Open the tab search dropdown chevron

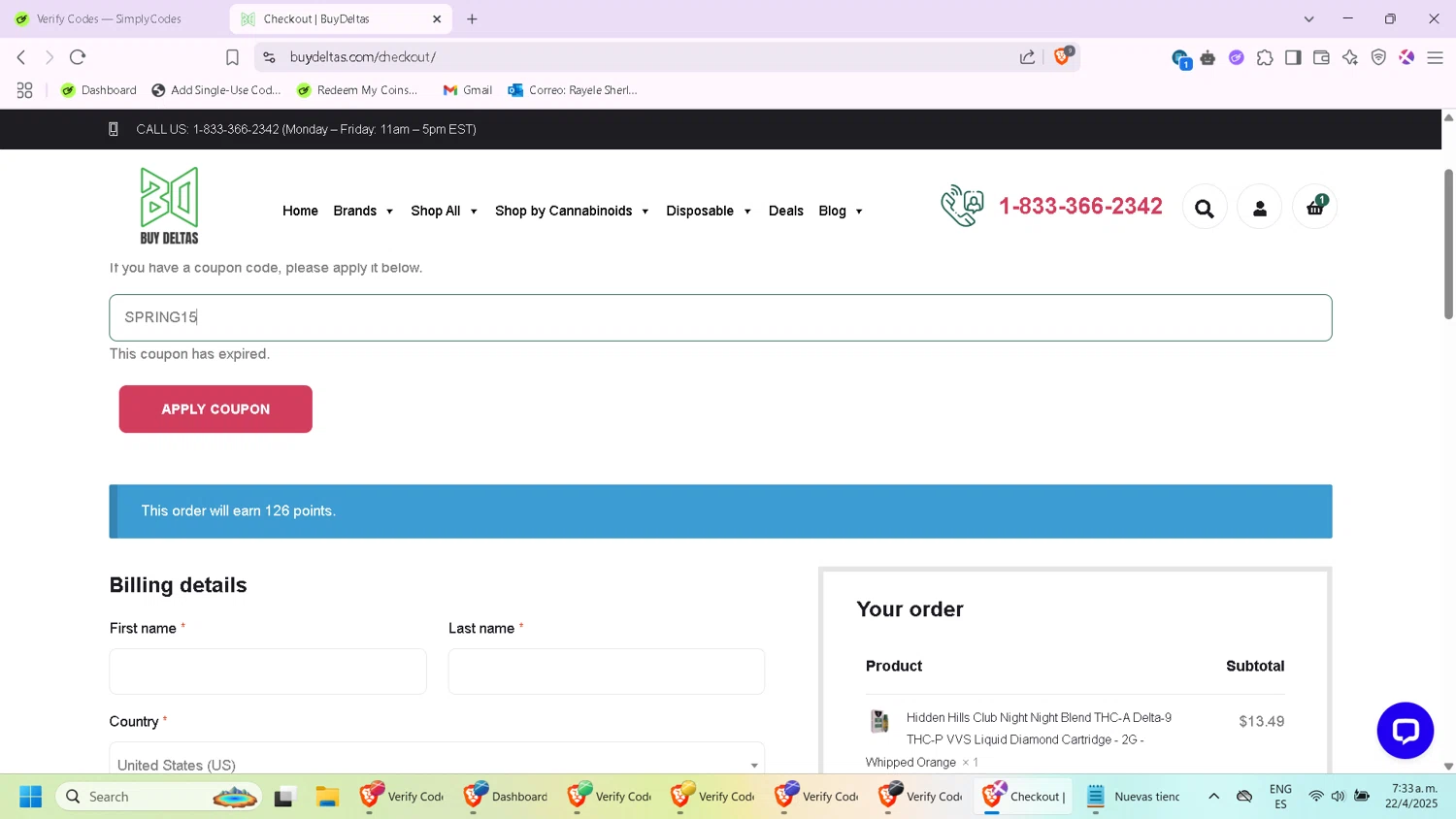click(x=1308, y=18)
